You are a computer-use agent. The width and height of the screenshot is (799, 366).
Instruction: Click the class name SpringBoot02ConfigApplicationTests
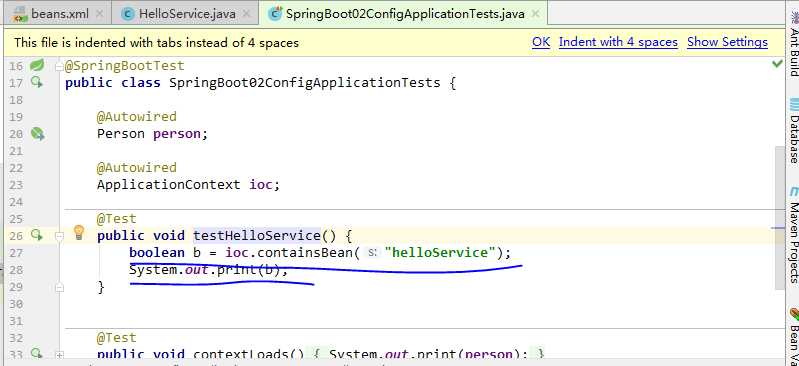click(x=305, y=83)
